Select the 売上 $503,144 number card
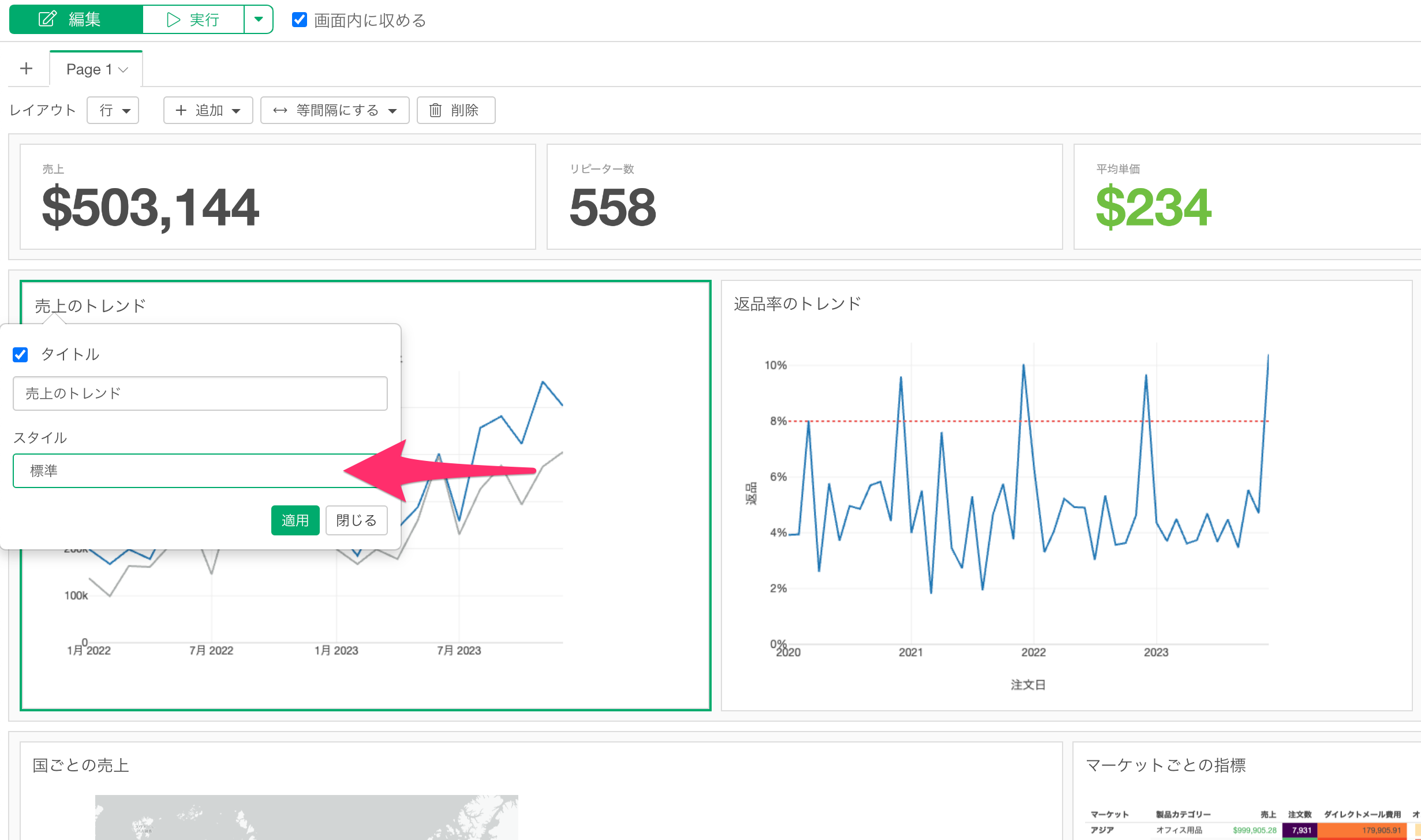The height and width of the screenshot is (840, 1421). point(277,197)
